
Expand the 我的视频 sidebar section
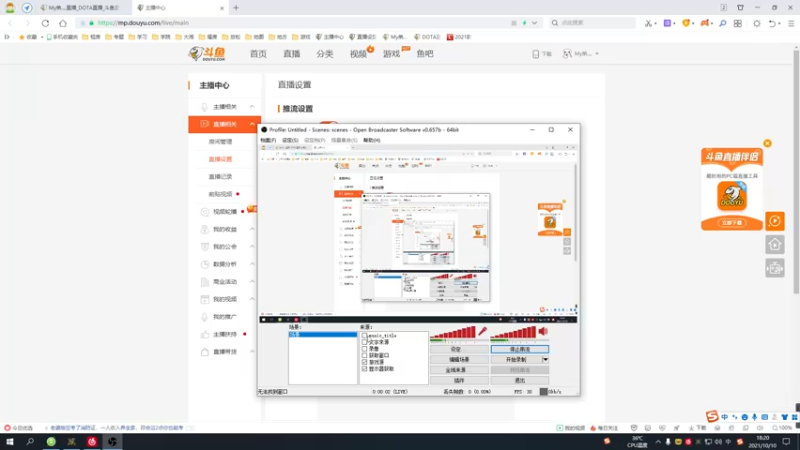[252, 299]
